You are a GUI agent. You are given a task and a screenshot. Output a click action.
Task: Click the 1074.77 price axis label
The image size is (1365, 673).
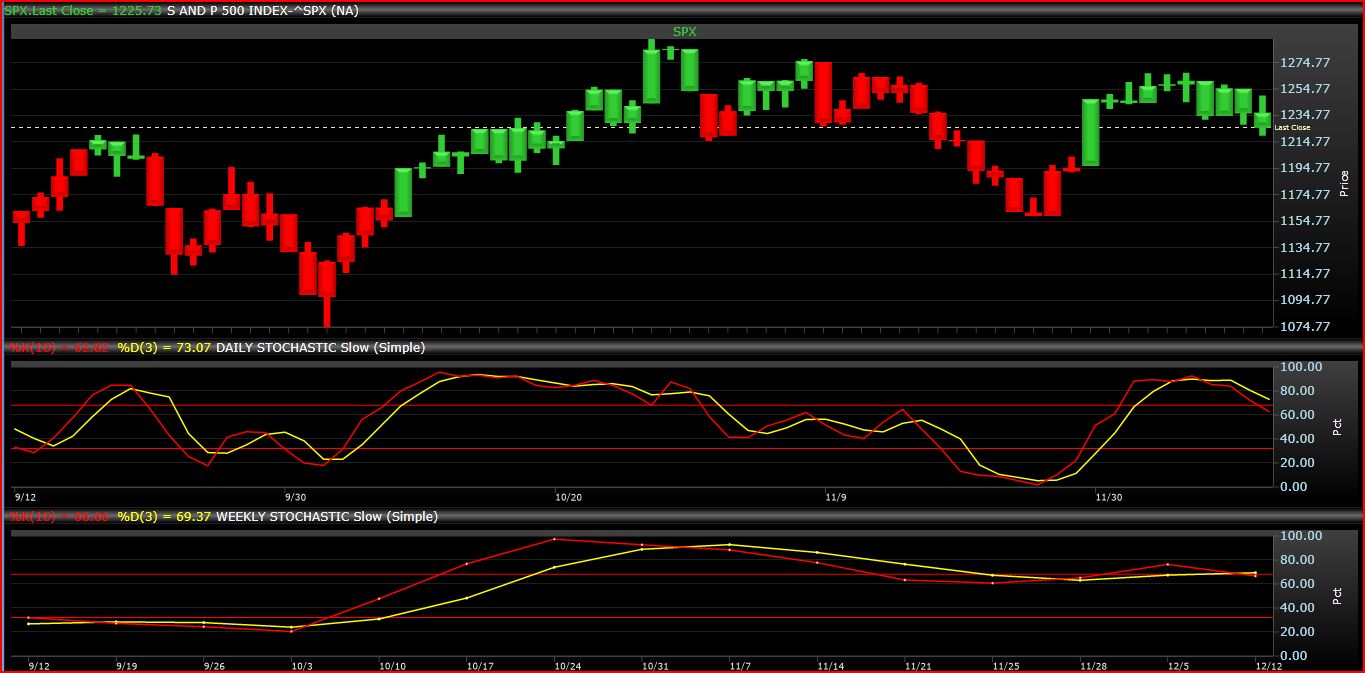(x=1304, y=326)
